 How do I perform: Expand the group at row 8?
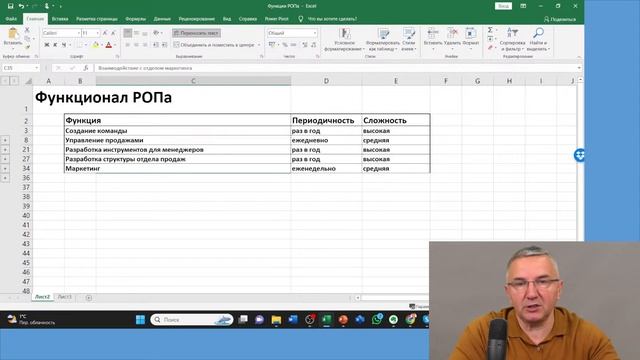(5, 140)
